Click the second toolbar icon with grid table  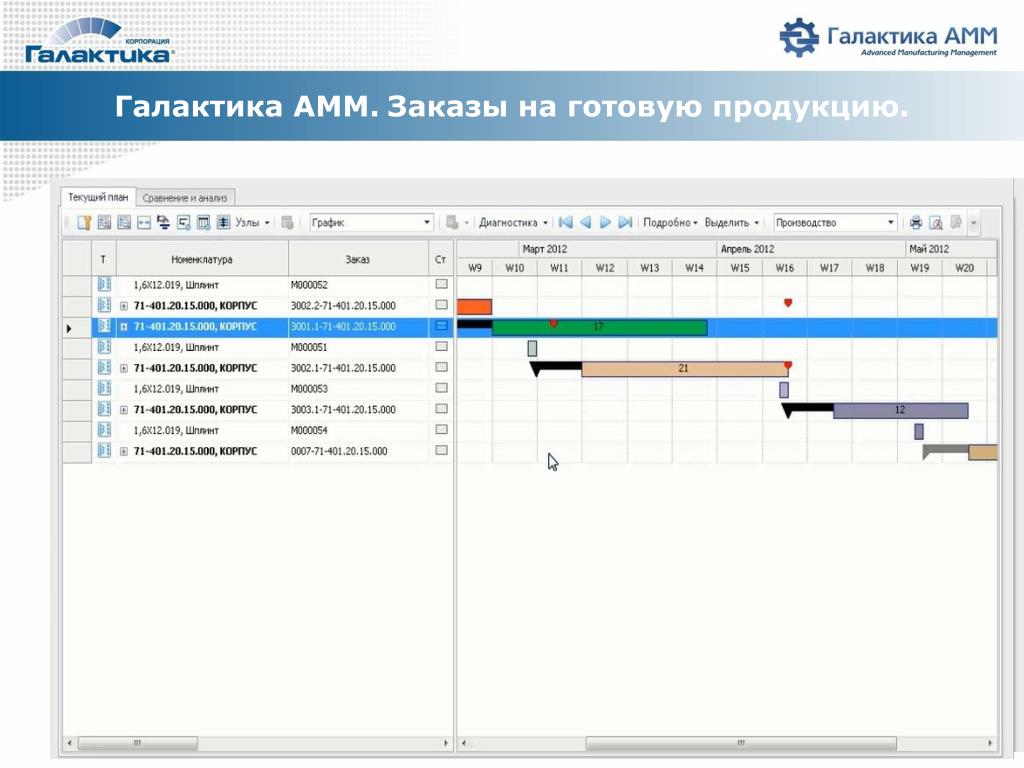pos(104,223)
